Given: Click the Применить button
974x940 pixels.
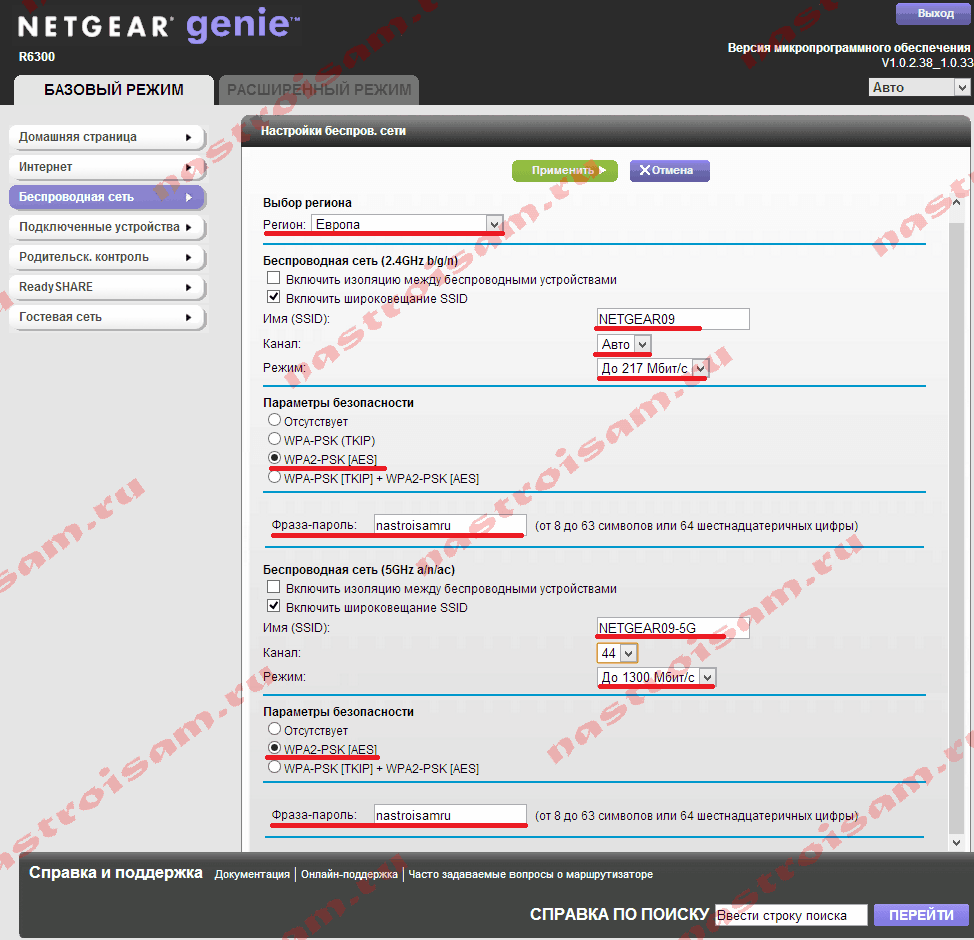Looking at the screenshot, I should (565, 170).
